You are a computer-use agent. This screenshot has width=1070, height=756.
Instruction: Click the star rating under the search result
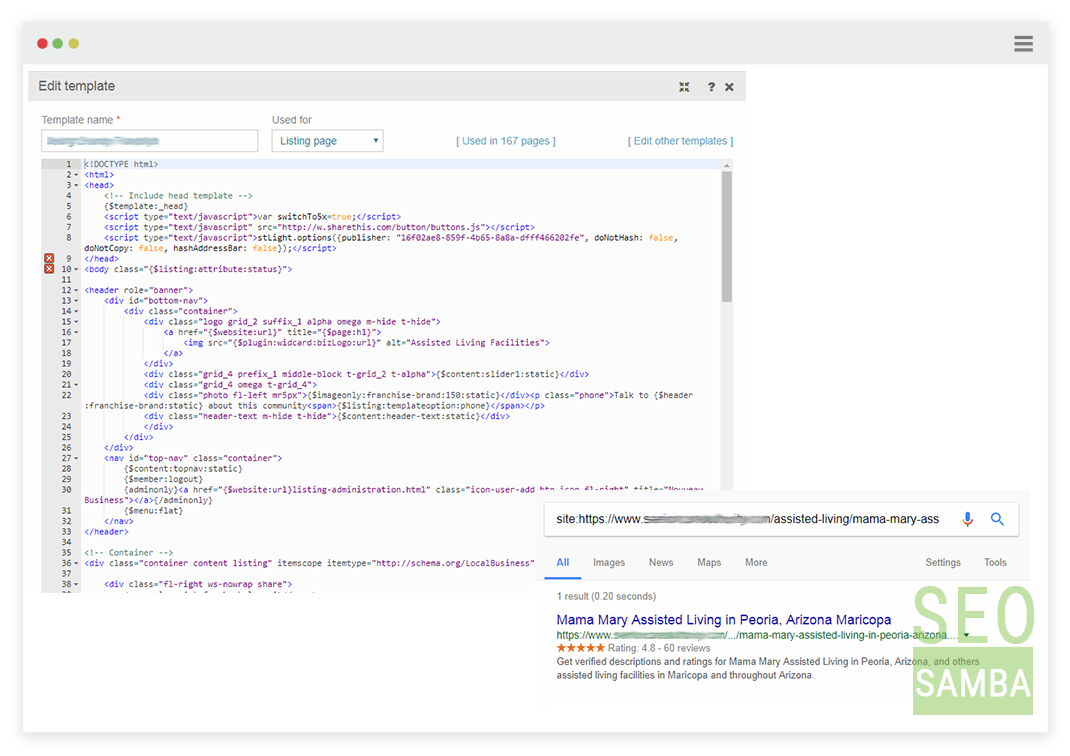582,647
